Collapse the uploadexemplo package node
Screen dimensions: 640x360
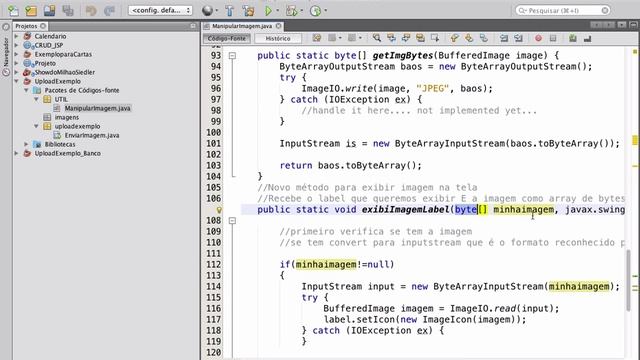click(36, 126)
